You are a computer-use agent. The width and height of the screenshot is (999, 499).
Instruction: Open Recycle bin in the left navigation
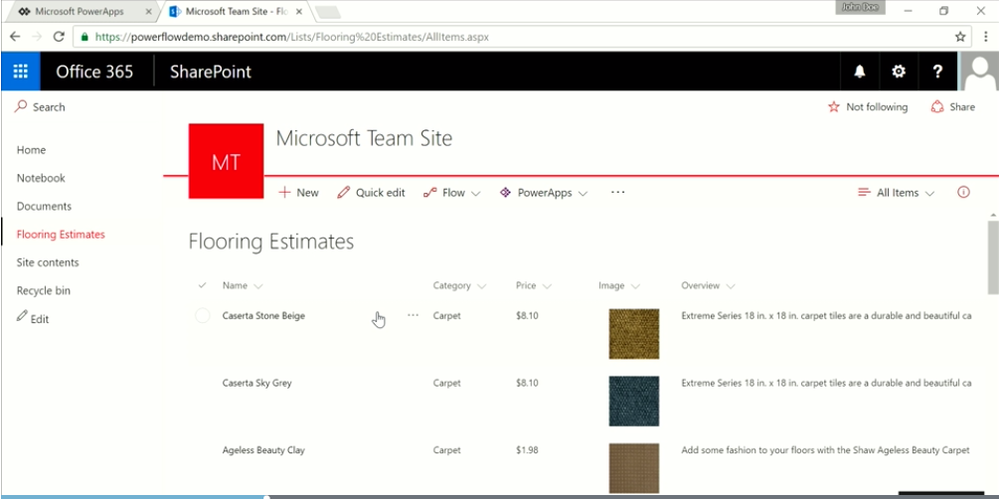[43, 291]
